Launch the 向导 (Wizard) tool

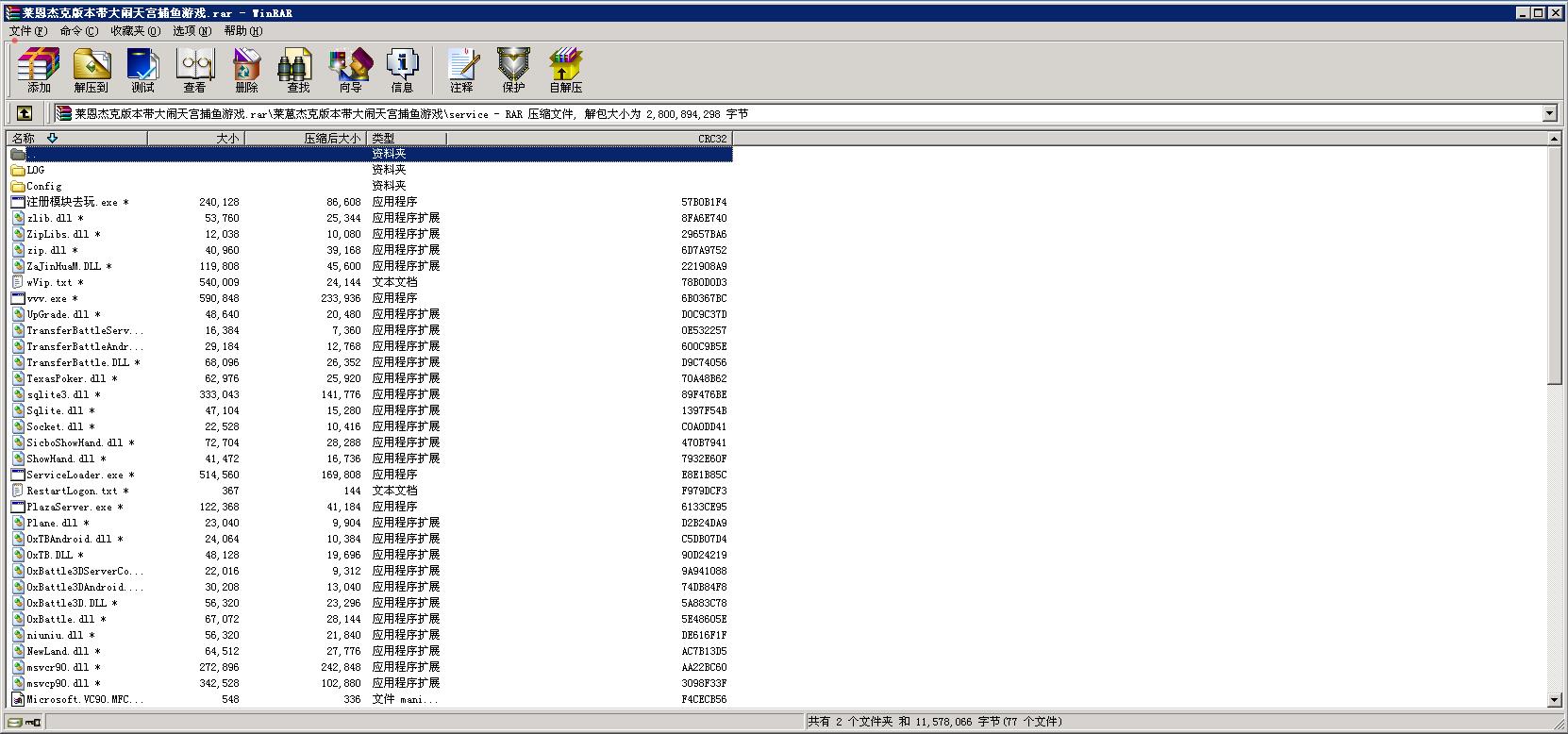[350, 71]
